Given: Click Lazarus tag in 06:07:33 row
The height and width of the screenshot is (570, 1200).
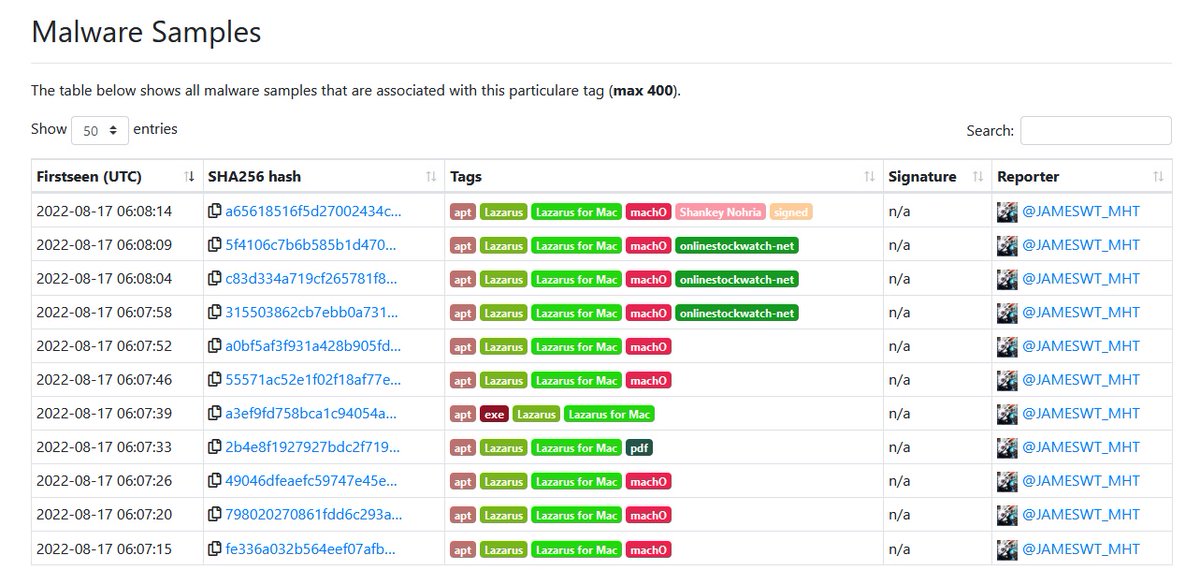Looking at the screenshot, I should point(503,449).
